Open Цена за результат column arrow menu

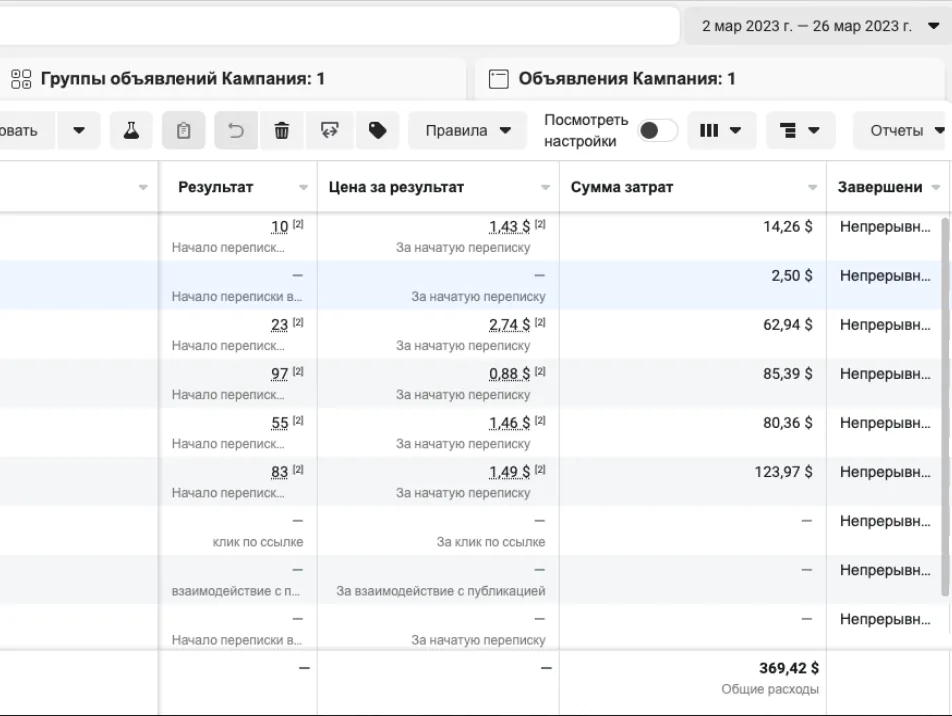coord(545,187)
